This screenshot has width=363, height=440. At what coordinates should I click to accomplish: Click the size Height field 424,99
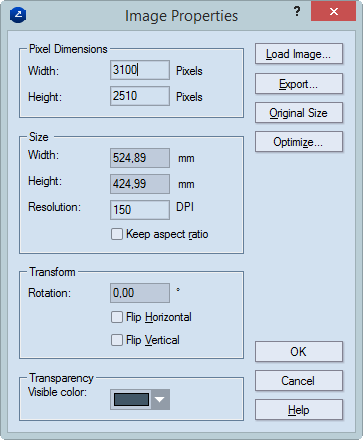point(140,184)
